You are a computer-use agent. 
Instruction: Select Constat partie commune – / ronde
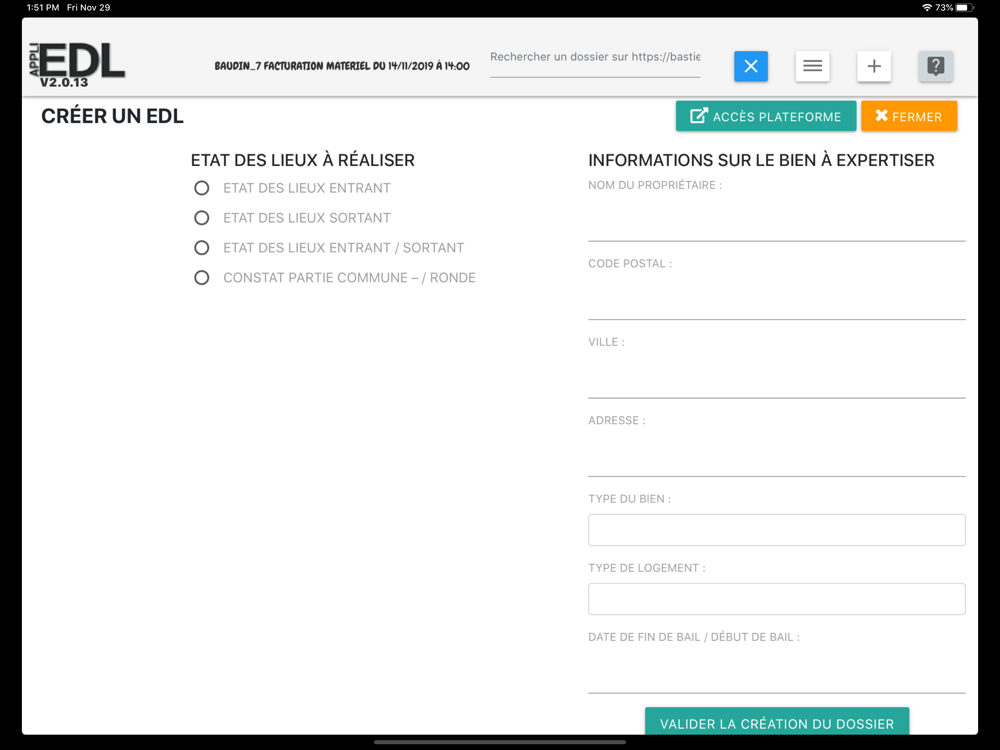point(202,277)
